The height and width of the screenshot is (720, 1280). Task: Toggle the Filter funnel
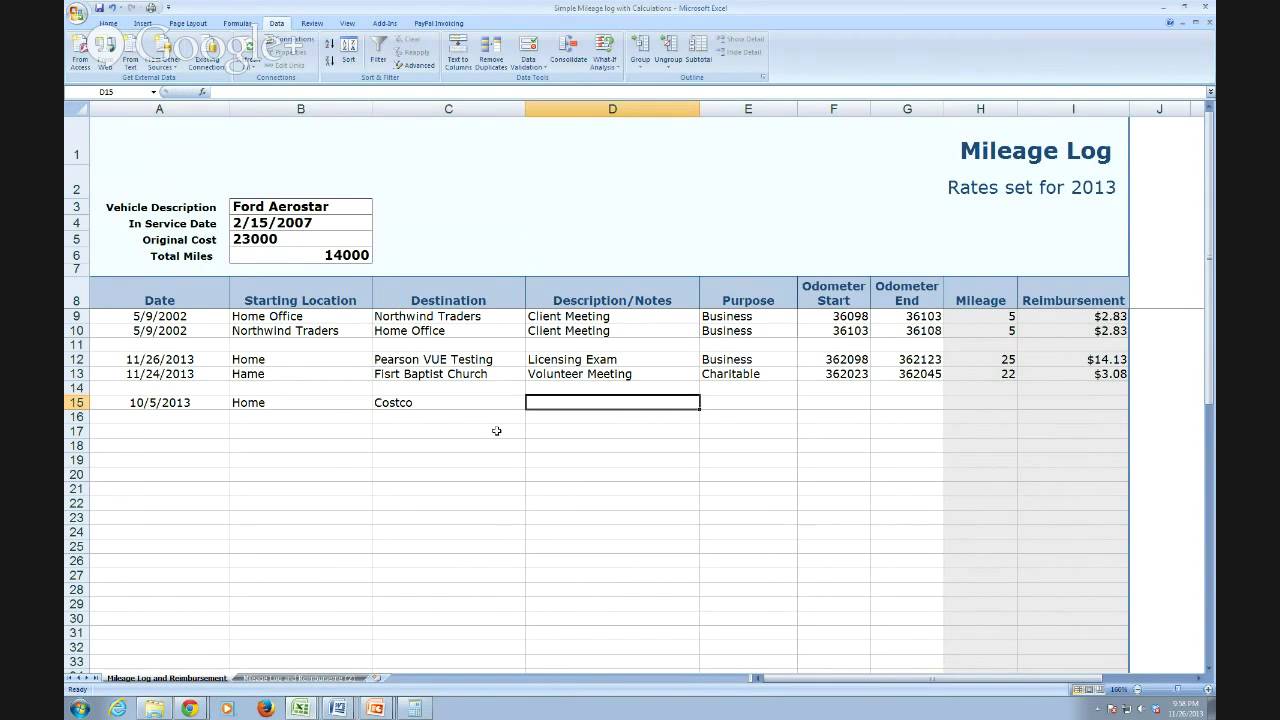(x=379, y=50)
